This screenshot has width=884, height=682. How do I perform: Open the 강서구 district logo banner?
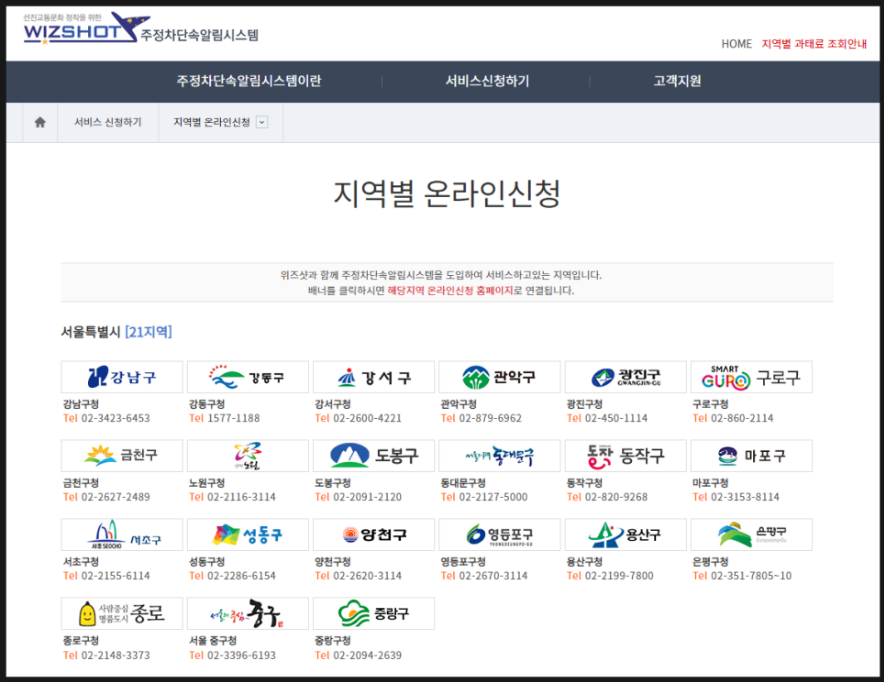[374, 377]
